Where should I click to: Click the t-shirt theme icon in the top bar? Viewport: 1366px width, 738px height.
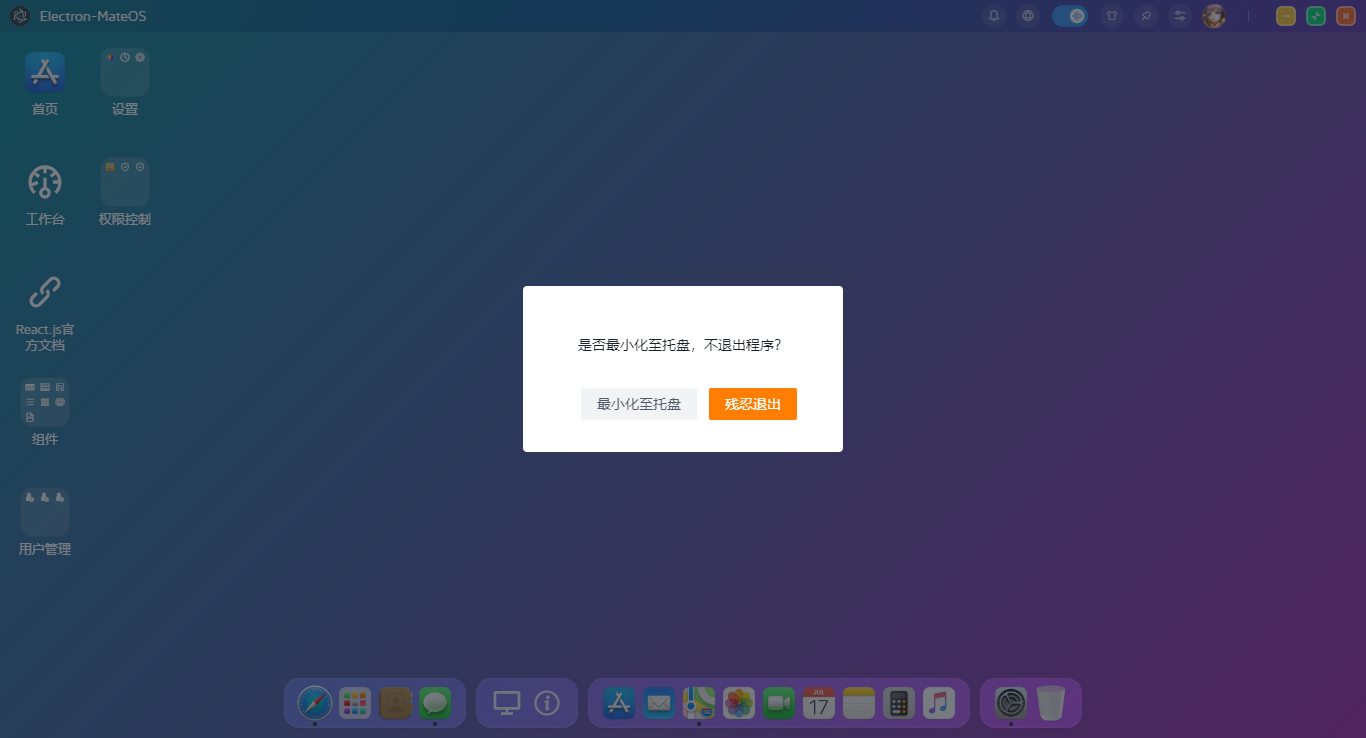click(x=1111, y=16)
